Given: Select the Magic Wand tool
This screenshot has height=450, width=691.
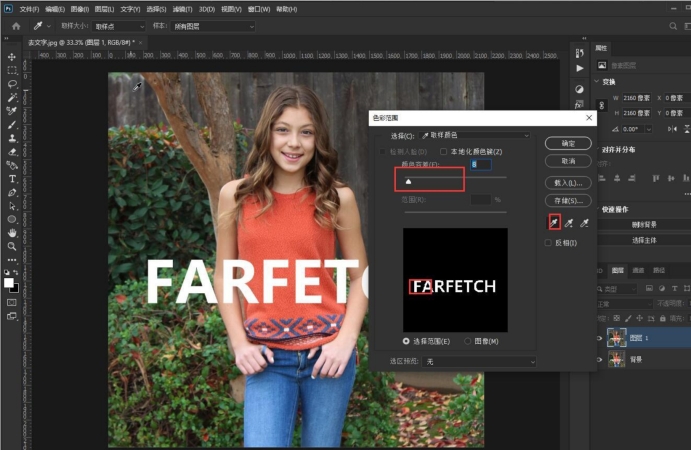Looking at the screenshot, I should click(x=12, y=97).
